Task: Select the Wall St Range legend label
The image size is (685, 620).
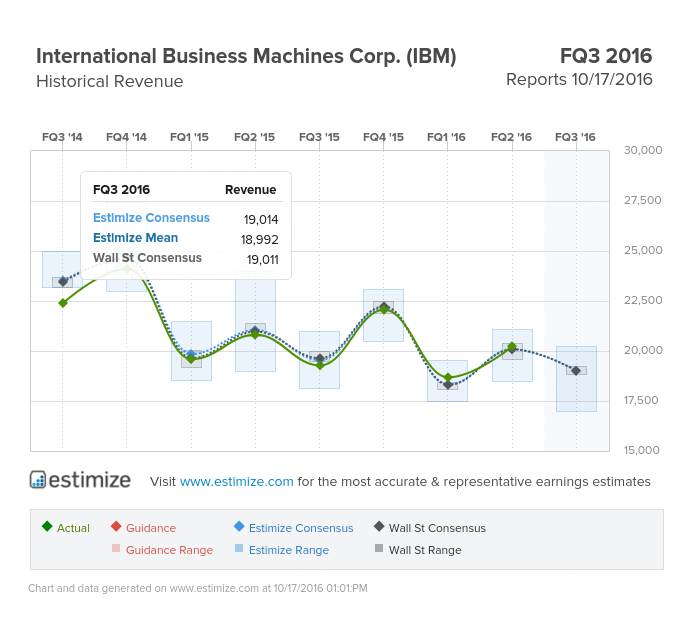Action: pyautogui.click(x=425, y=550)
